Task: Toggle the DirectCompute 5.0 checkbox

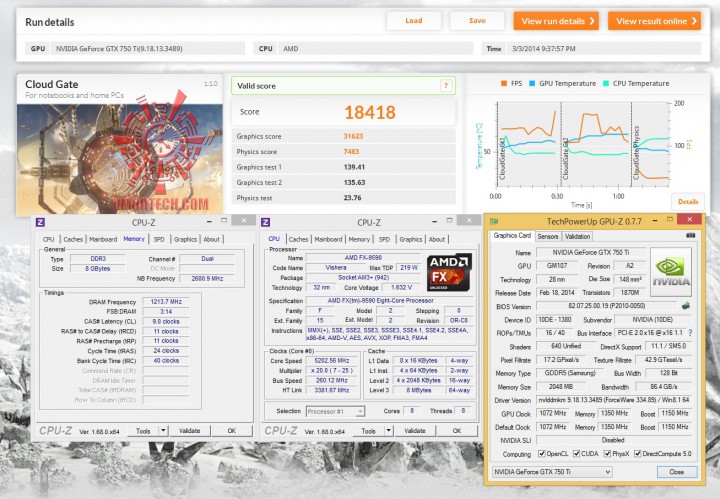Action: coord(637,454)
